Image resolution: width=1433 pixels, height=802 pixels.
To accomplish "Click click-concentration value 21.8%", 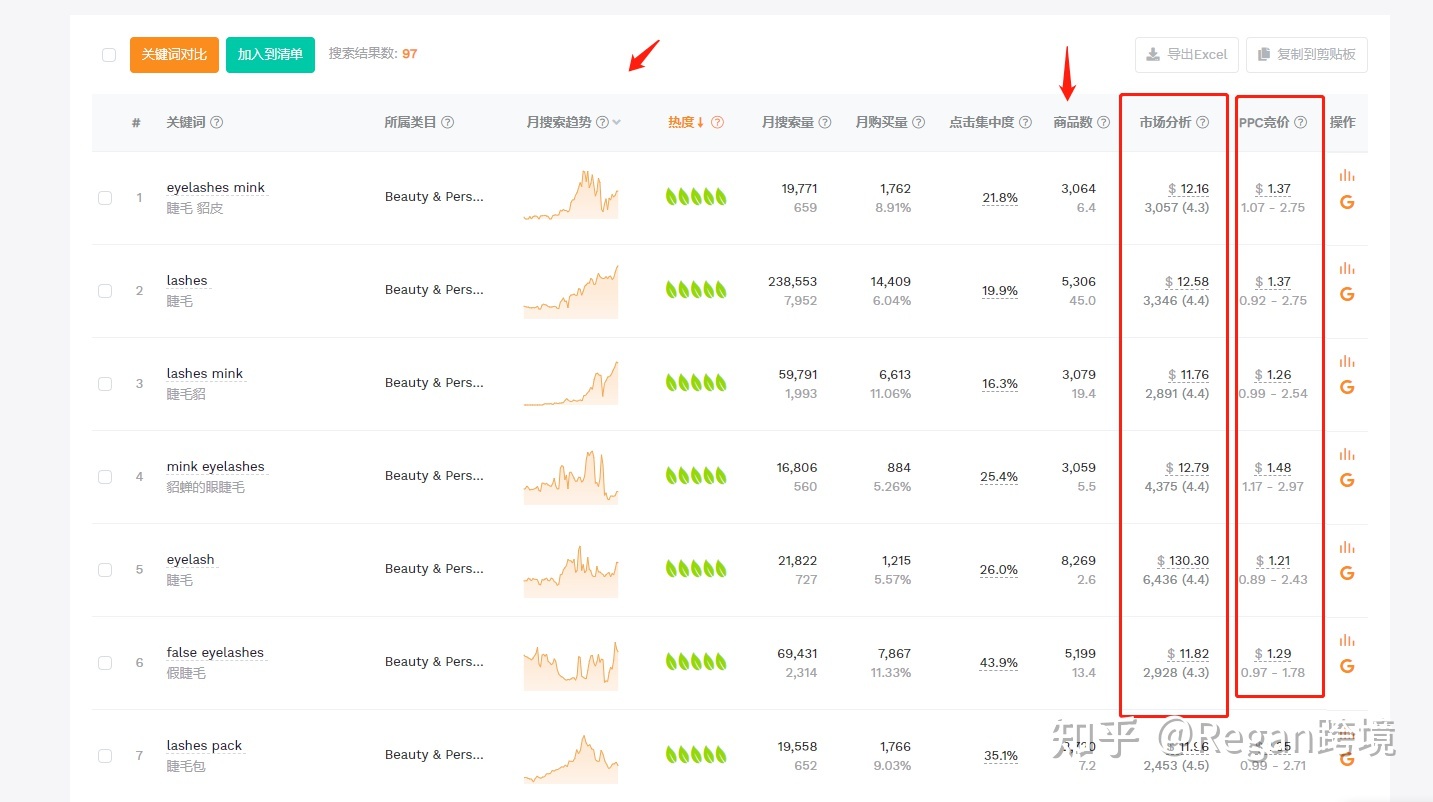I will click(x=1000, y=198).
